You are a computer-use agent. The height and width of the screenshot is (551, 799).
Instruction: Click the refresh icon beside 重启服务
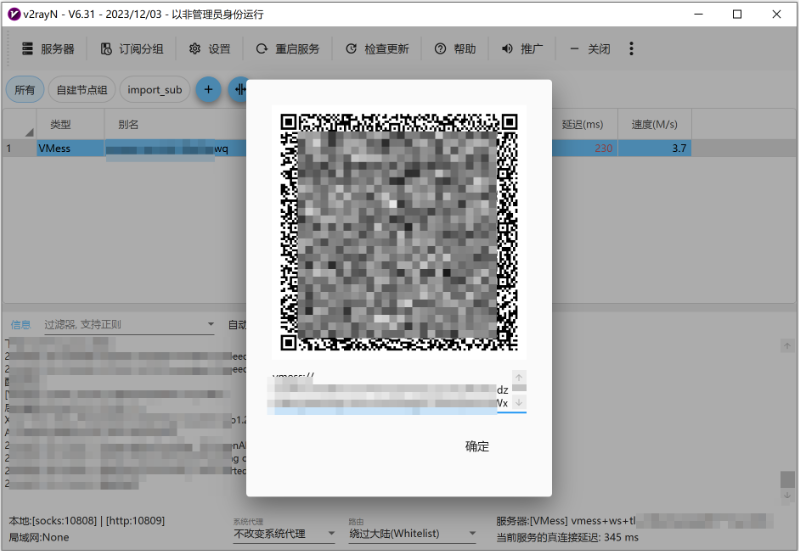(261, 49)
